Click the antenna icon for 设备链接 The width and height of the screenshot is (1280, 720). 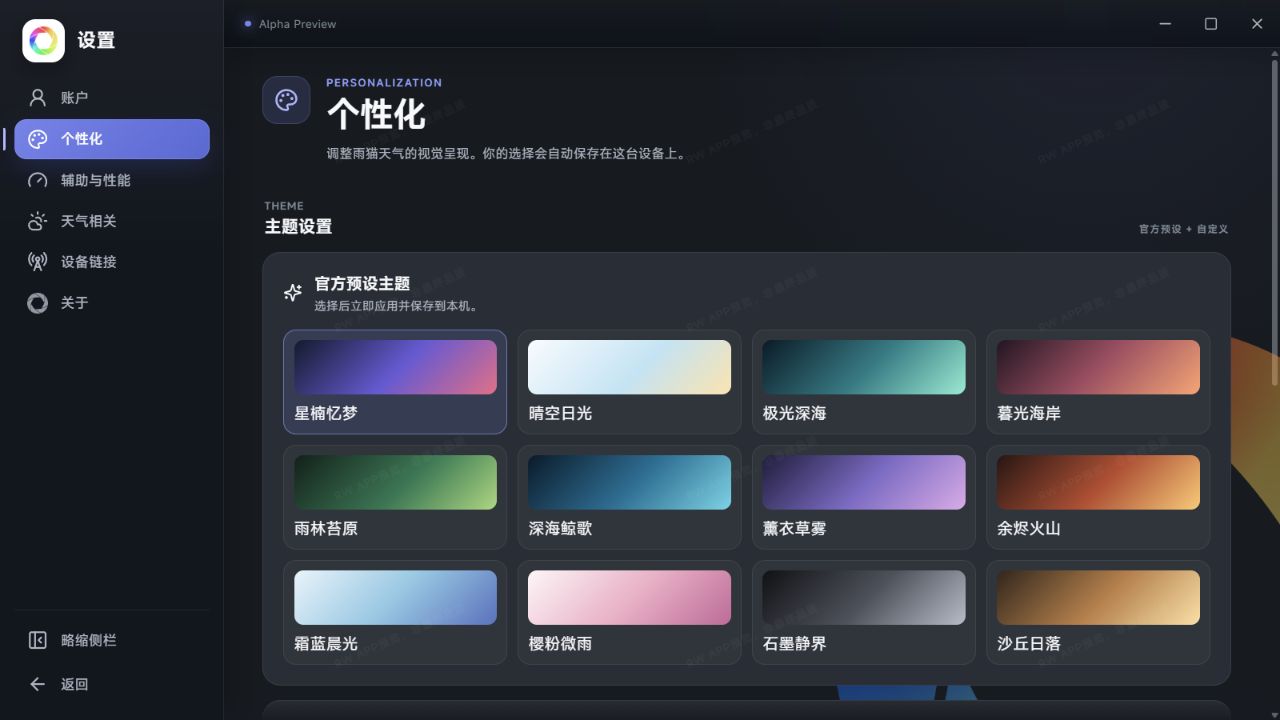37,262
